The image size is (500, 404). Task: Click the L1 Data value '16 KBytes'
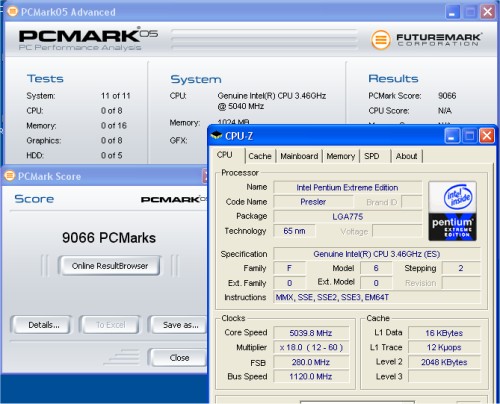(444, 333)
